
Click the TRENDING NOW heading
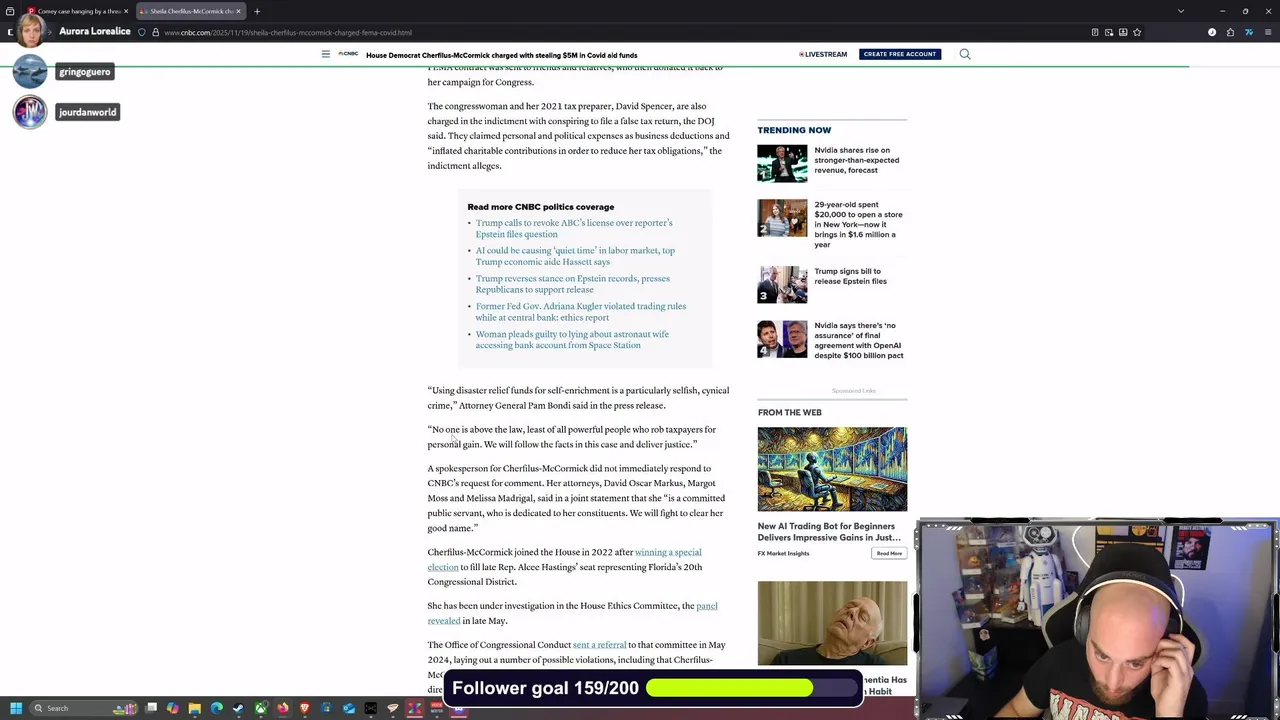pos(794,130)
